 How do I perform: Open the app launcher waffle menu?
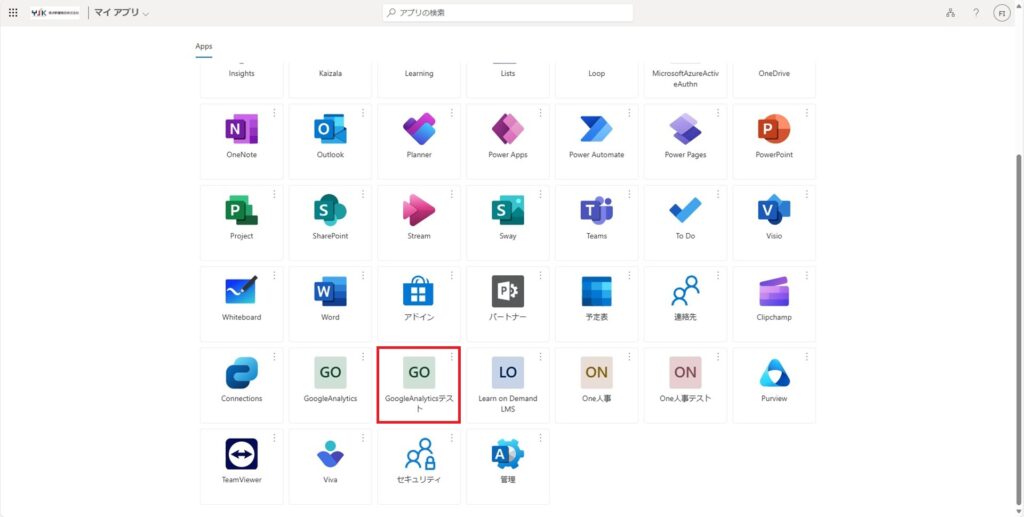pyautogui.click(x=13, y=12)
